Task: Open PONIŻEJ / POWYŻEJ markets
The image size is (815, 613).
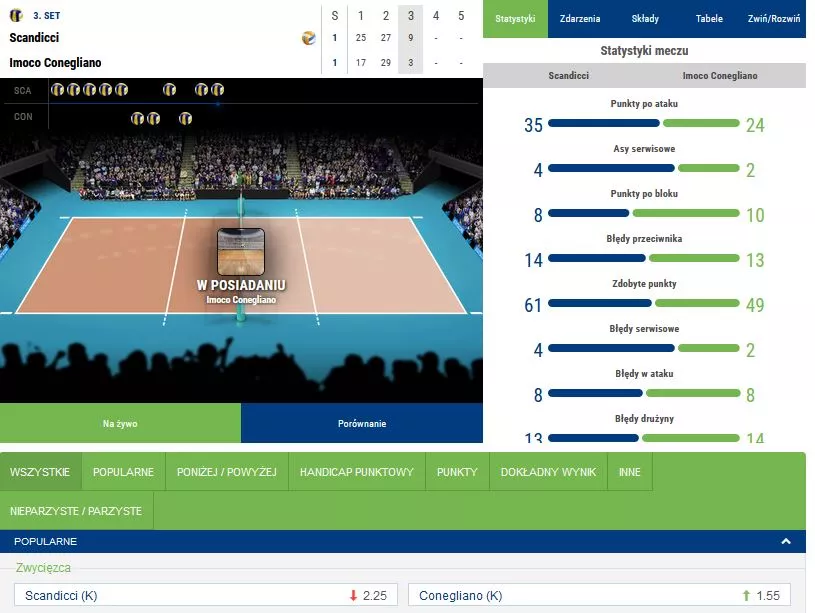Action: pos(227,472)
